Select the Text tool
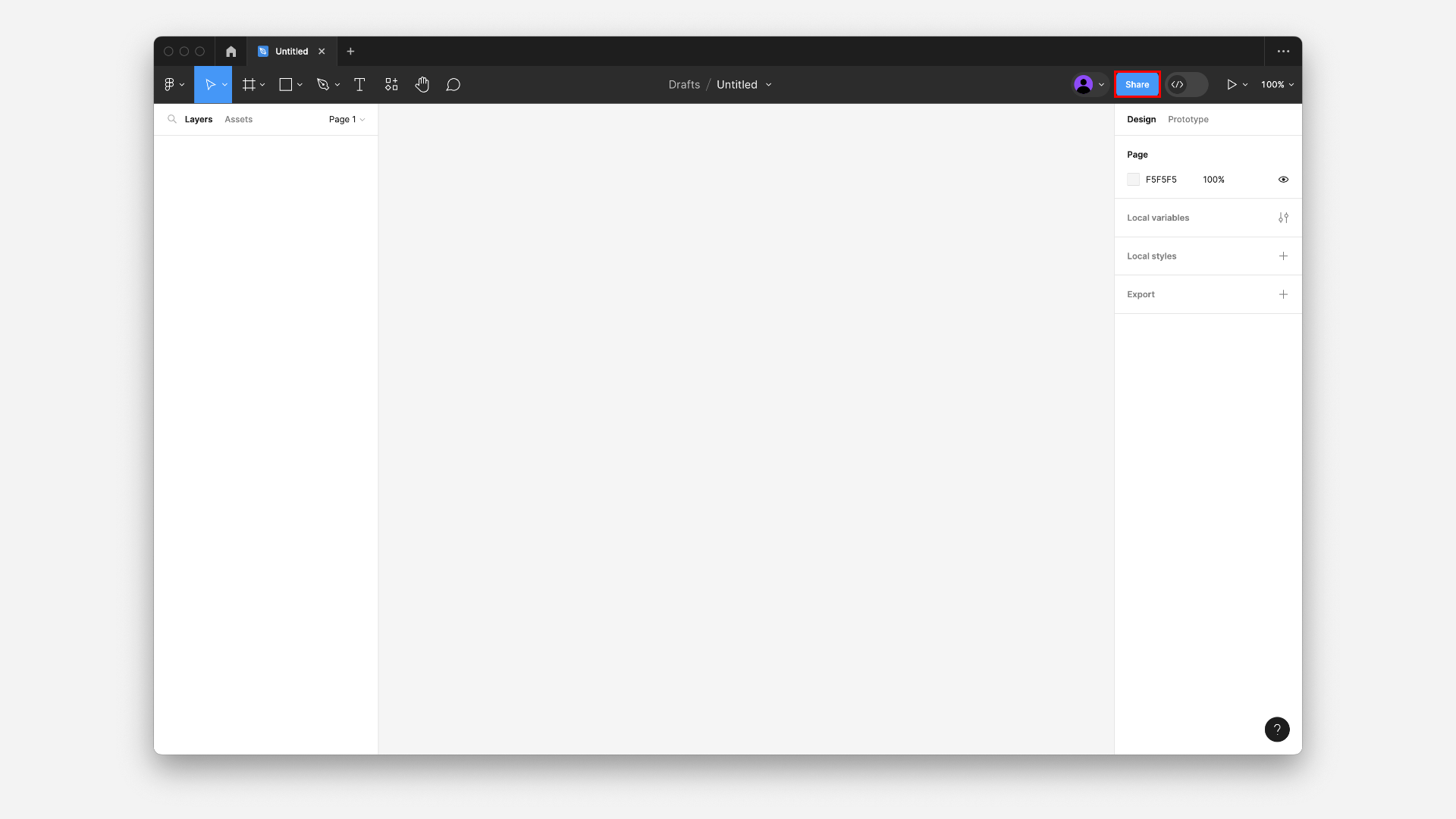The image size is (1456, 819). tap(360, 85)
